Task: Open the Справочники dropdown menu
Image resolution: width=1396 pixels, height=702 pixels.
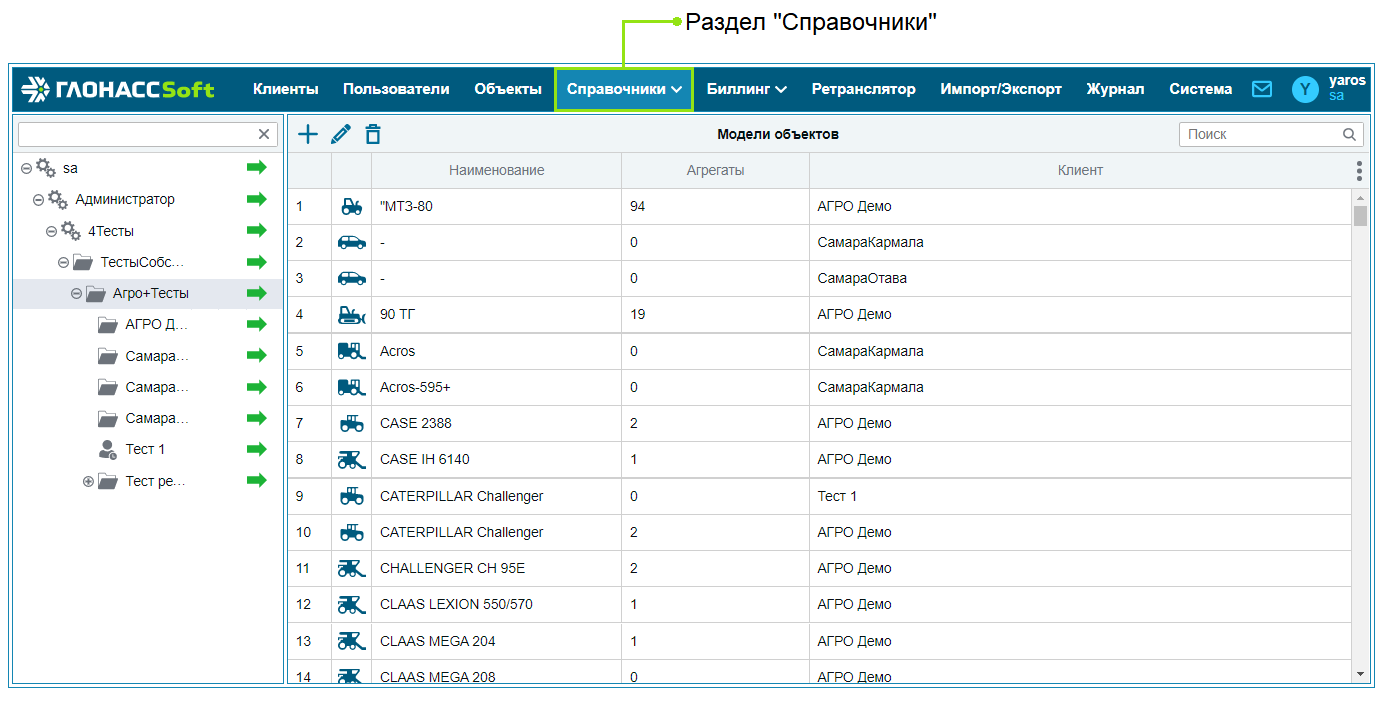Action: click(x=624, y=89)
